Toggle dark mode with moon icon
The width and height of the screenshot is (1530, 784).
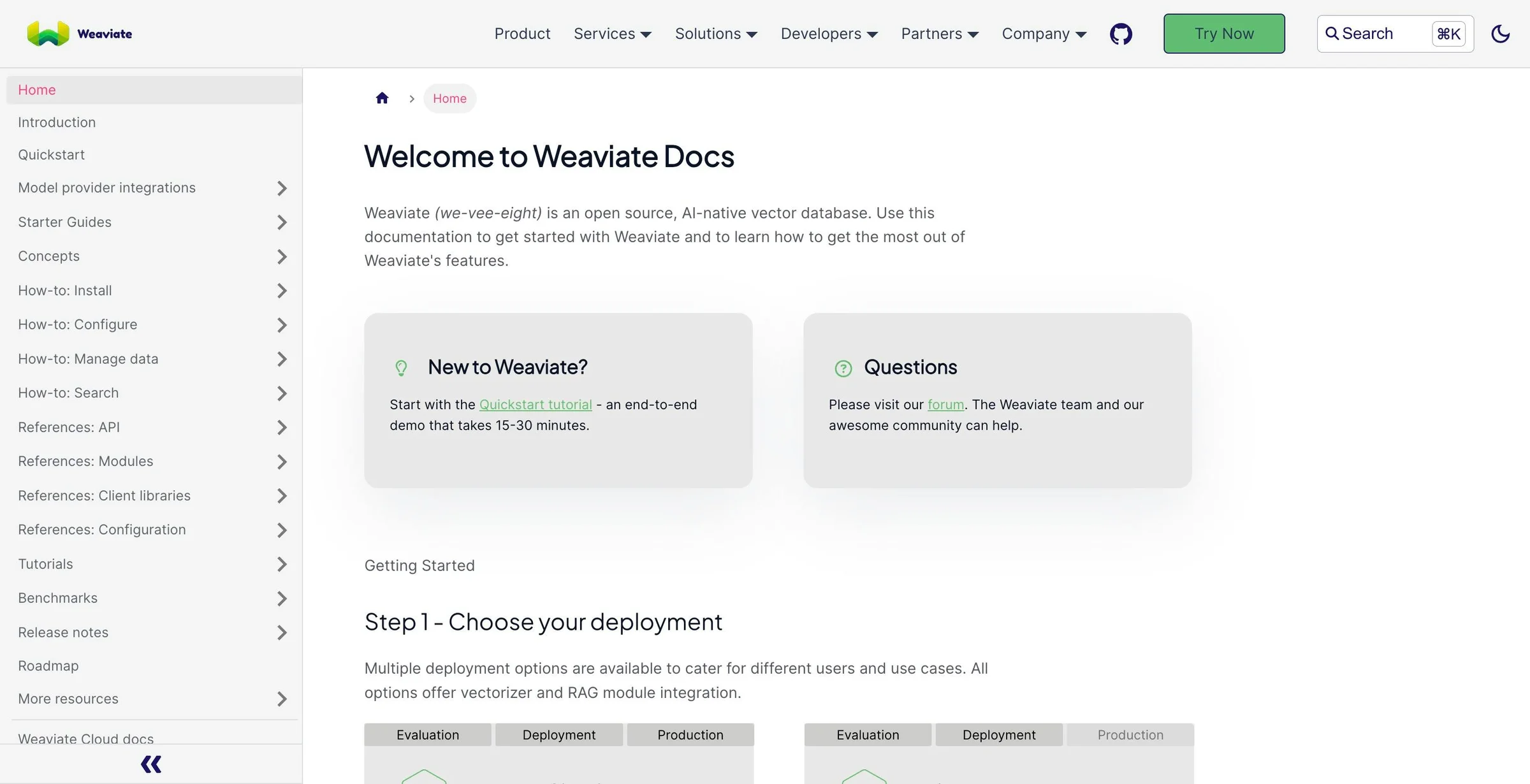click(x=1500, y=34)
